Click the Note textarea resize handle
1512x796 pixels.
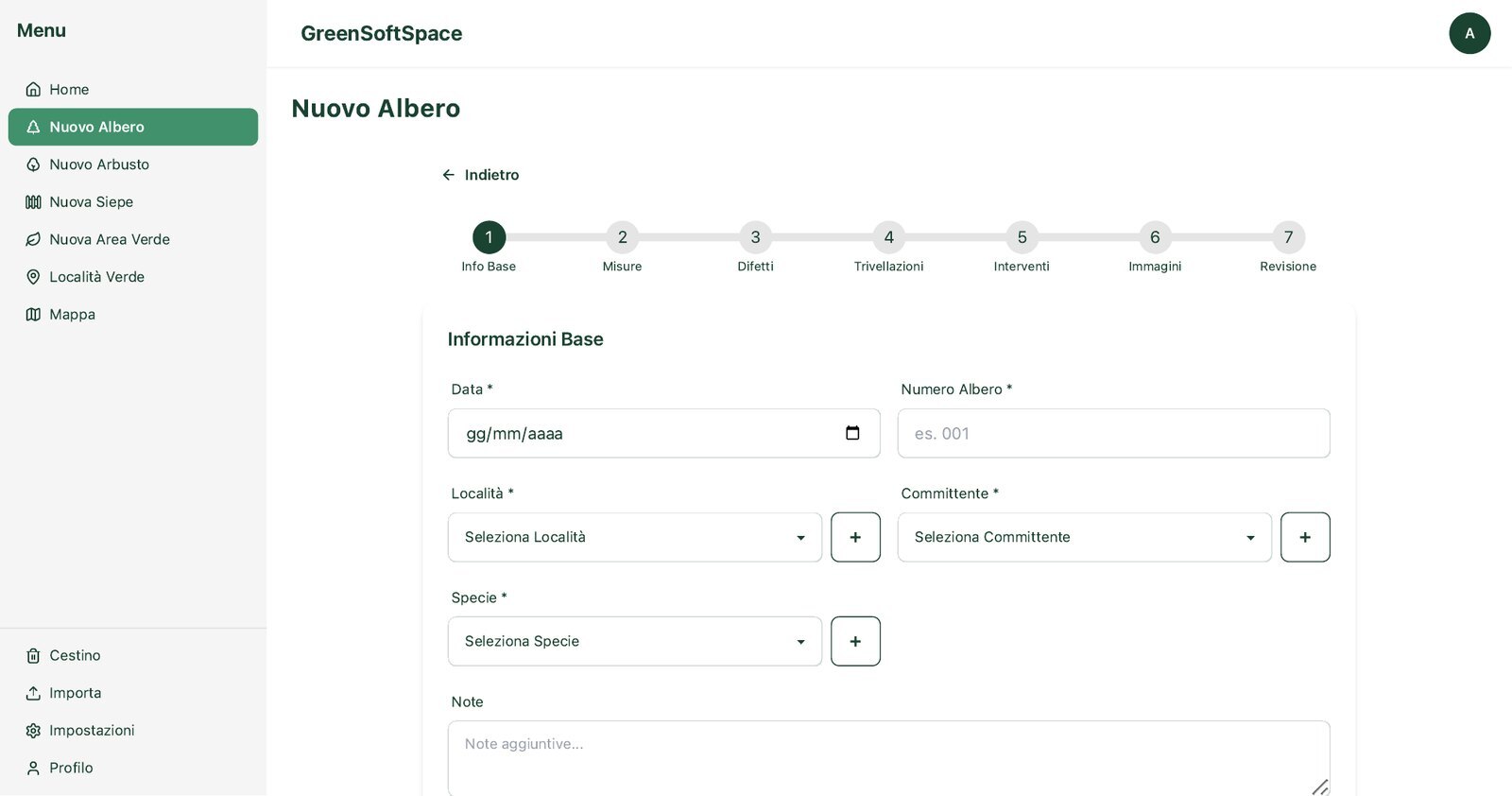(1320, 787)
